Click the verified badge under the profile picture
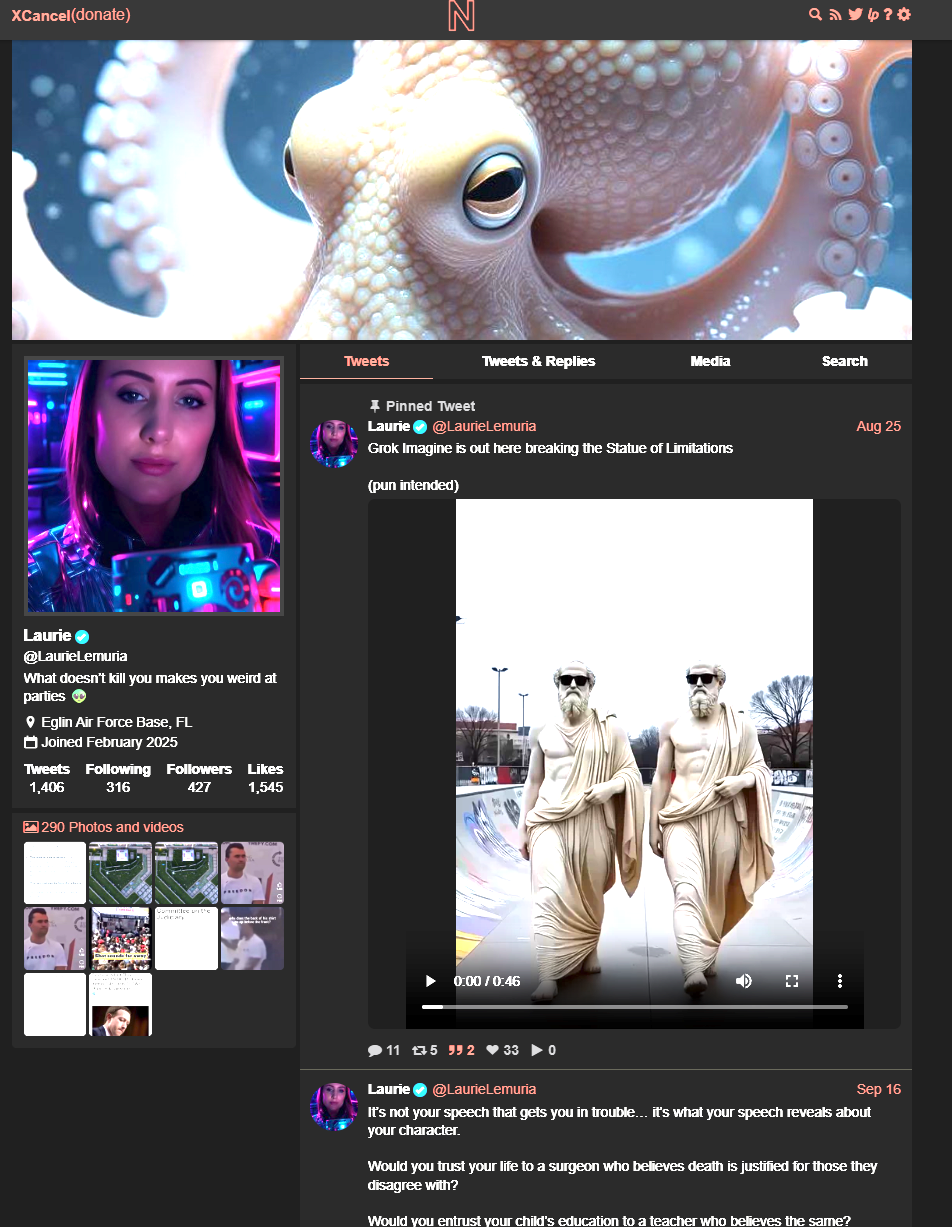This screenshot has width=952, height=1227. 82,636
